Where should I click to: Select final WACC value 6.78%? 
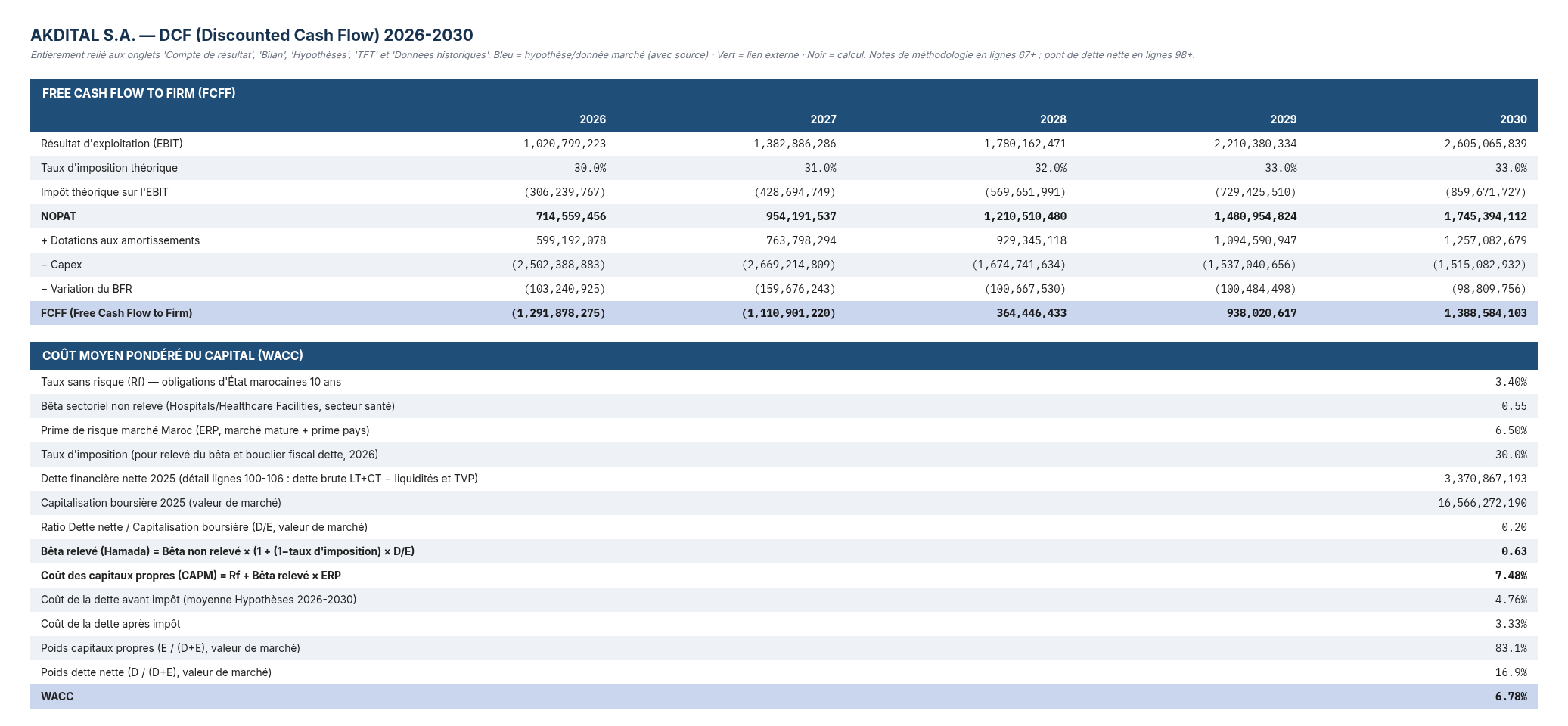1511,697
